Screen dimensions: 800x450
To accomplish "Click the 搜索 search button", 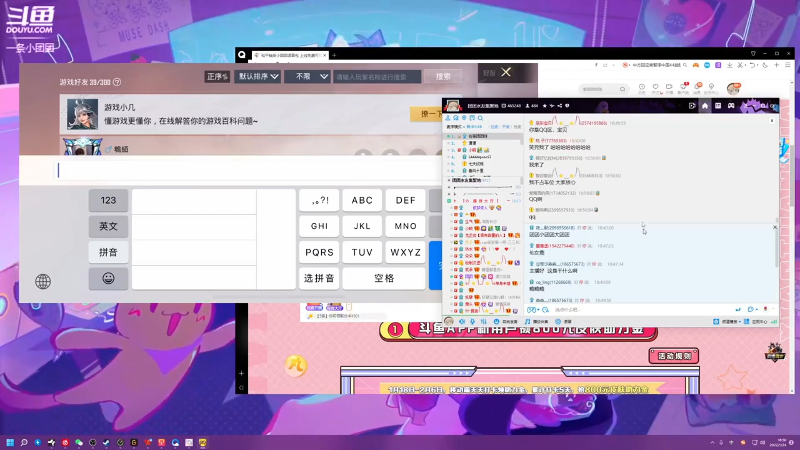I will 443,77.
